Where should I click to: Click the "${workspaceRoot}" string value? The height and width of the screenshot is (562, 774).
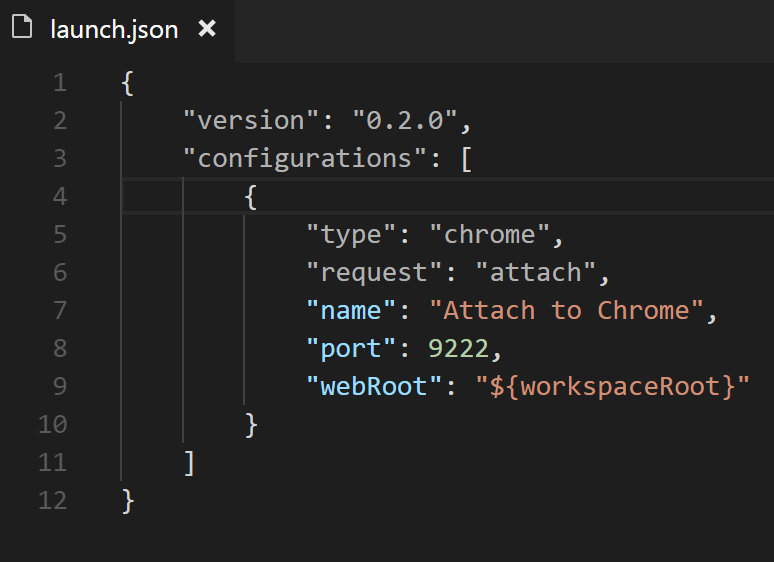coord(612,387)
